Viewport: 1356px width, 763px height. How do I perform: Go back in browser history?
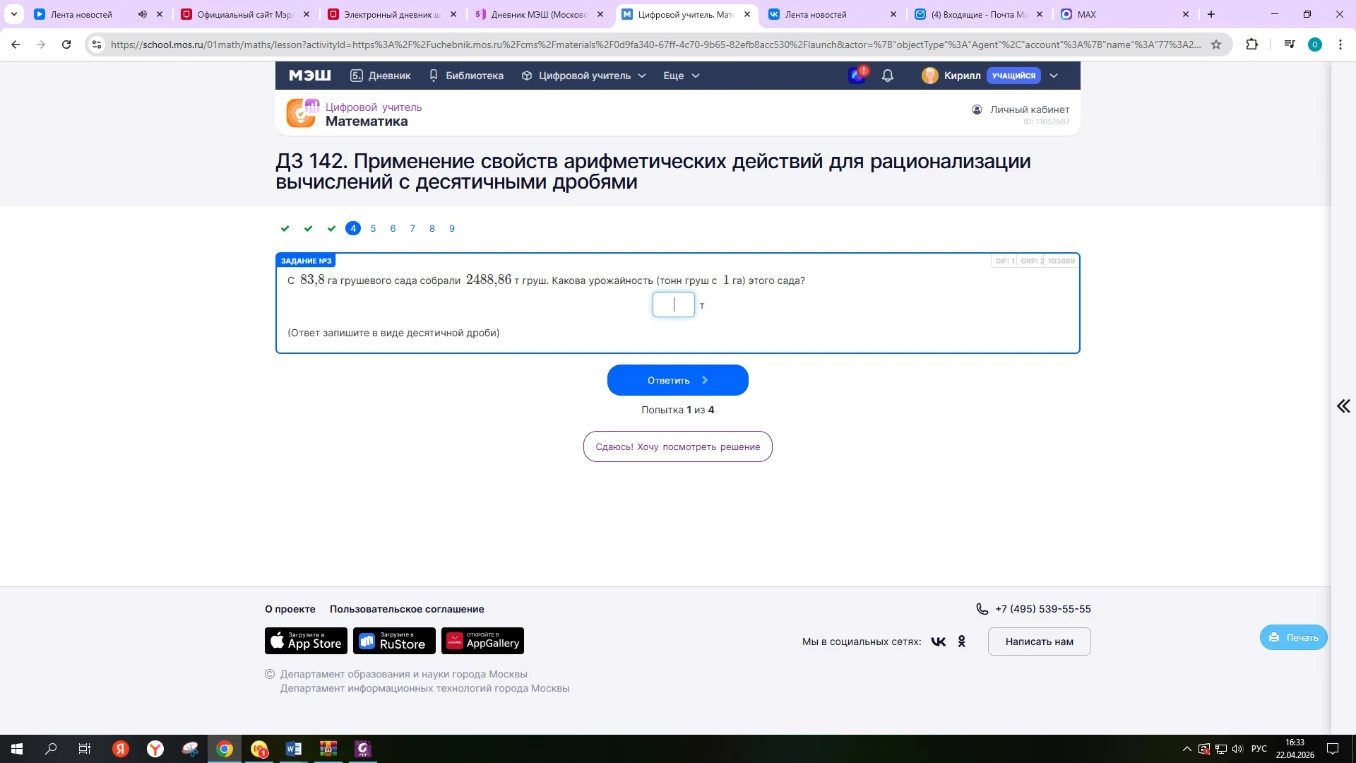point(15,44)
